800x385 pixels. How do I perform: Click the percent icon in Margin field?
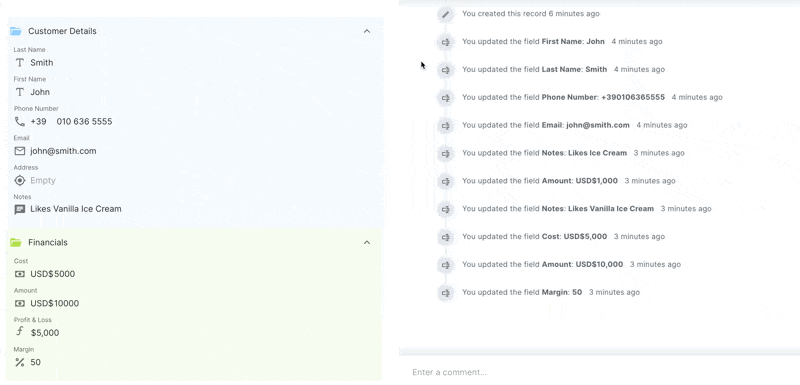click(x=19, y=362)
